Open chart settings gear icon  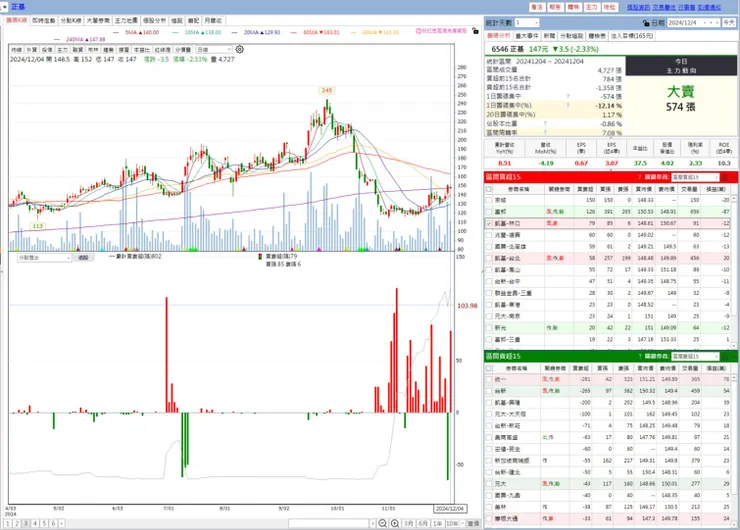pos(240,50)
